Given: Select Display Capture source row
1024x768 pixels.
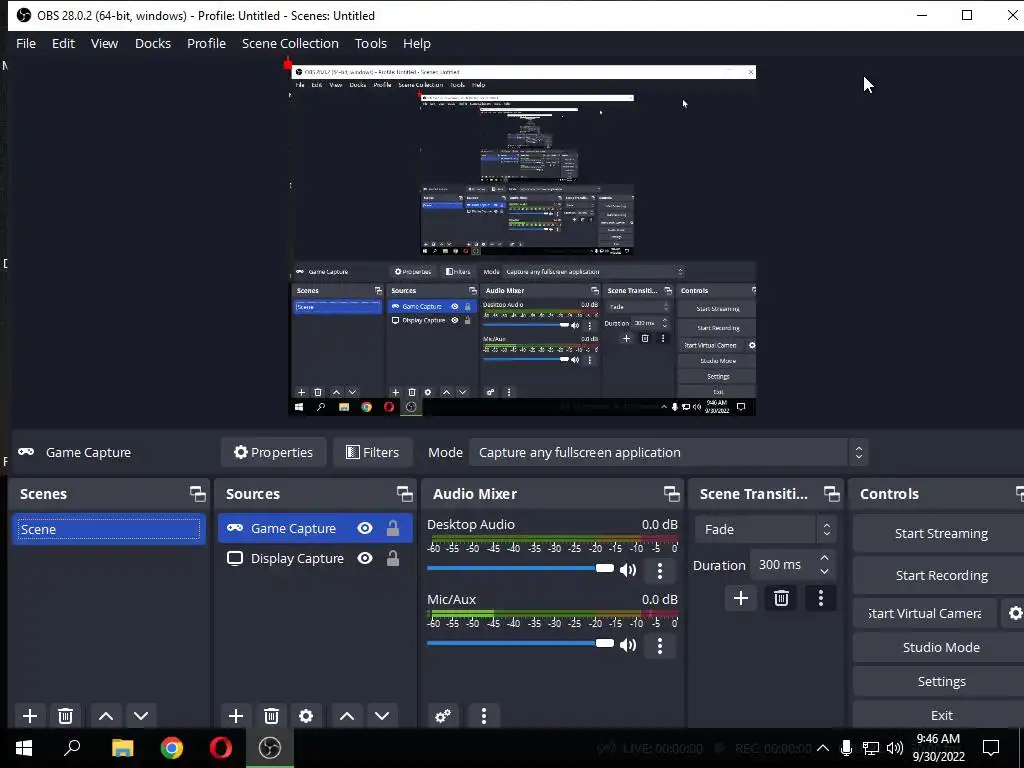Looking at the screenshot, I should point(315,558).
